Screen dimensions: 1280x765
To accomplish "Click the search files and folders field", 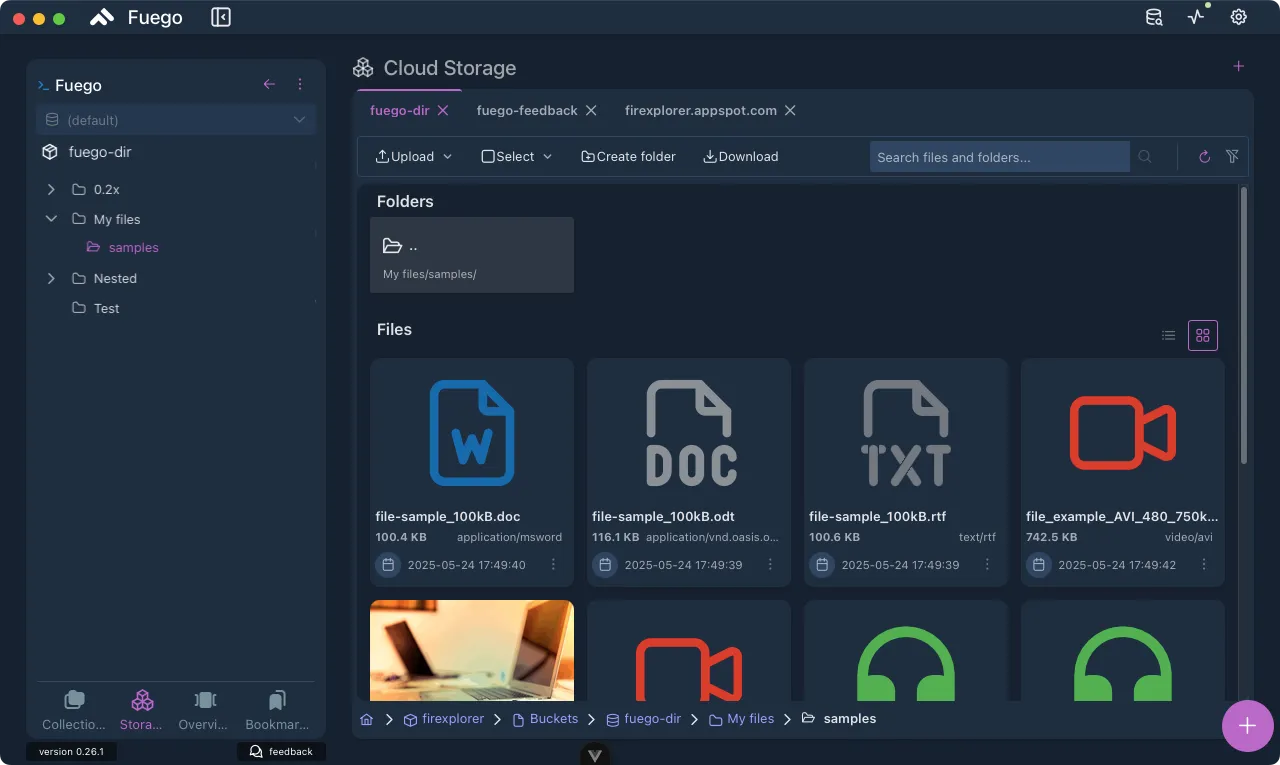I will click(x=998, y=157).
